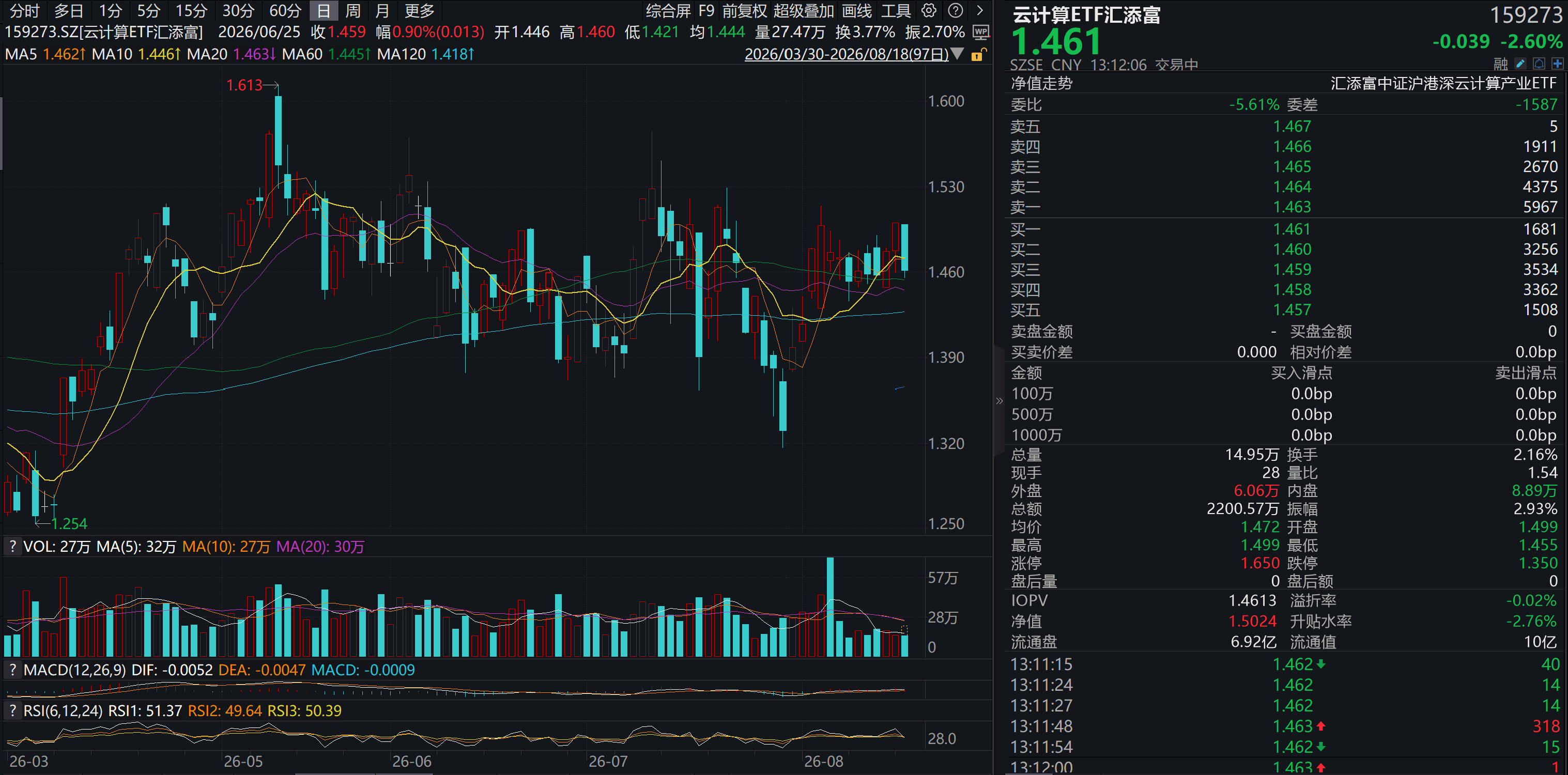Image resolution: width=1568 pixels, height=775 pixels.
Task: Open the chart settings gear
Action: 929,10
